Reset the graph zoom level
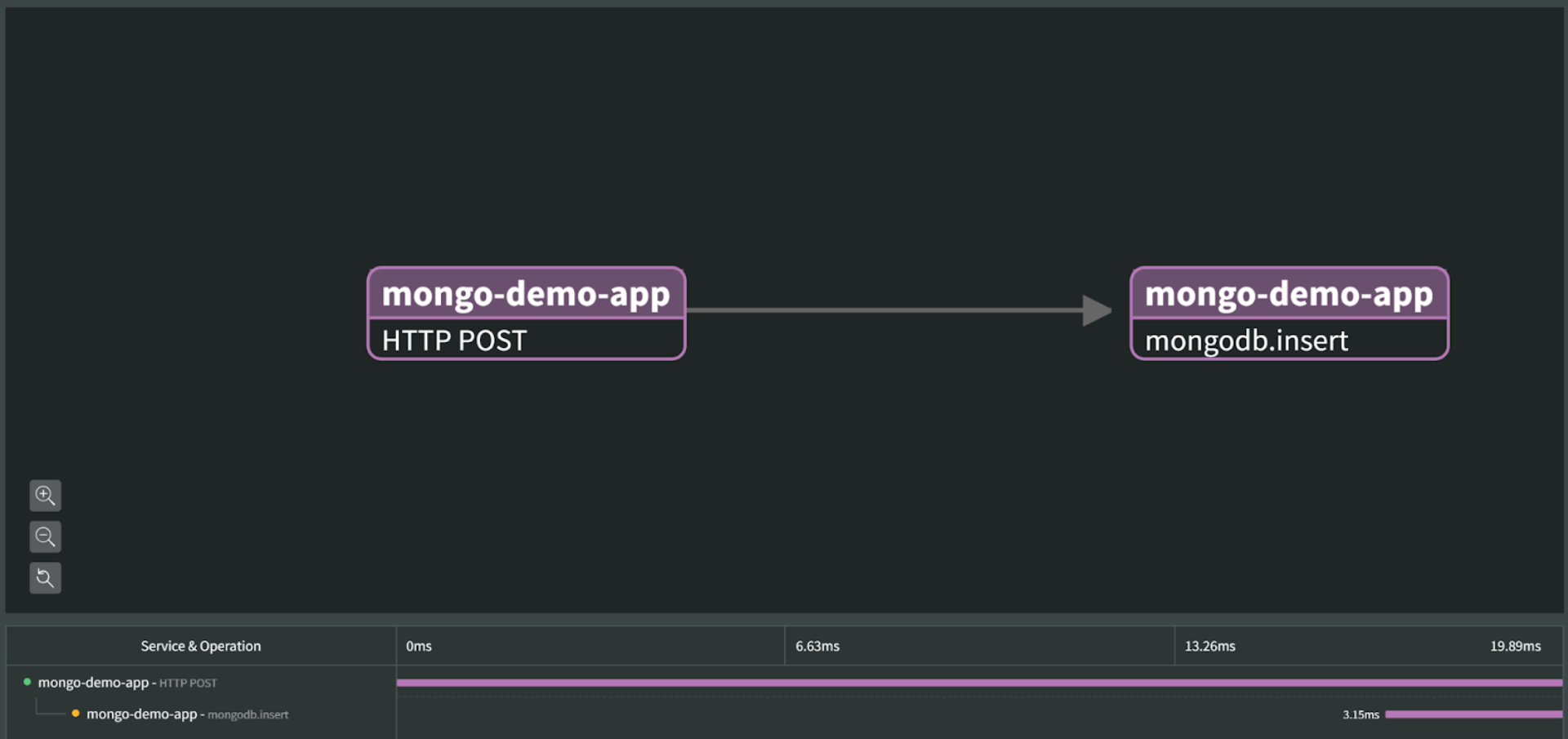This screenshot has height=739, width=1568. click(45, 578)
